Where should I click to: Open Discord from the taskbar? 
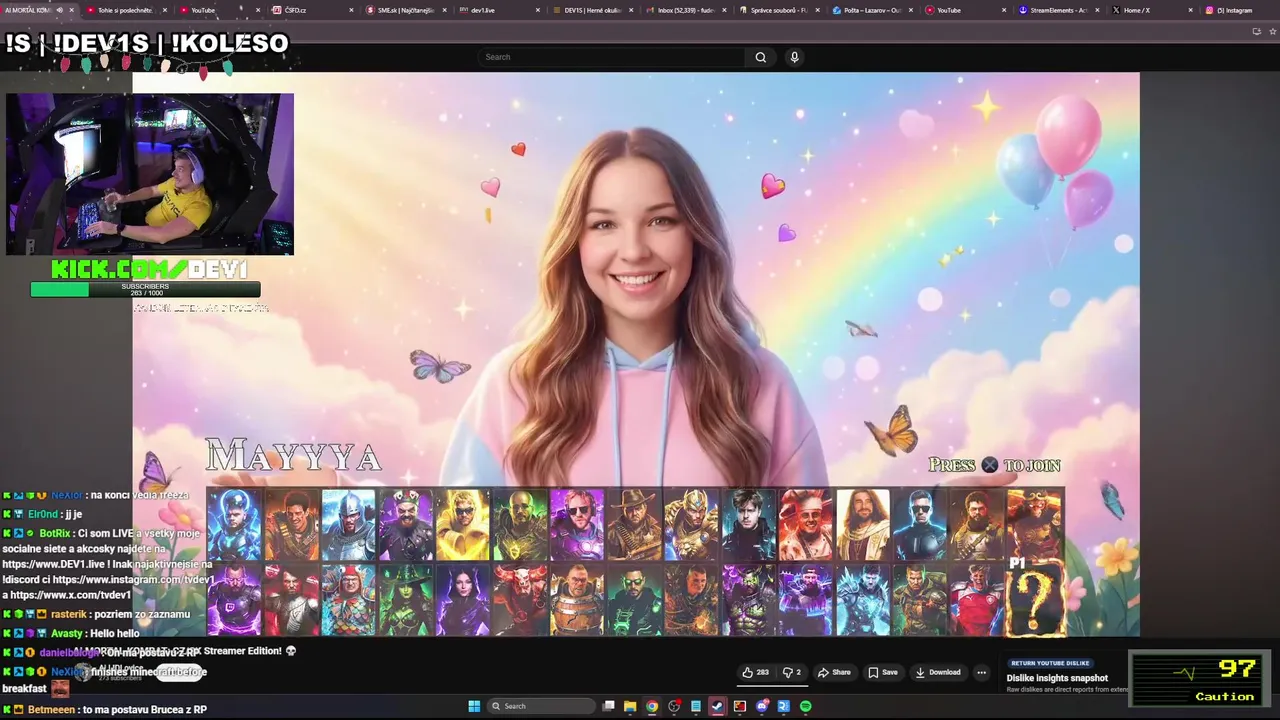[x=762, y=706]
